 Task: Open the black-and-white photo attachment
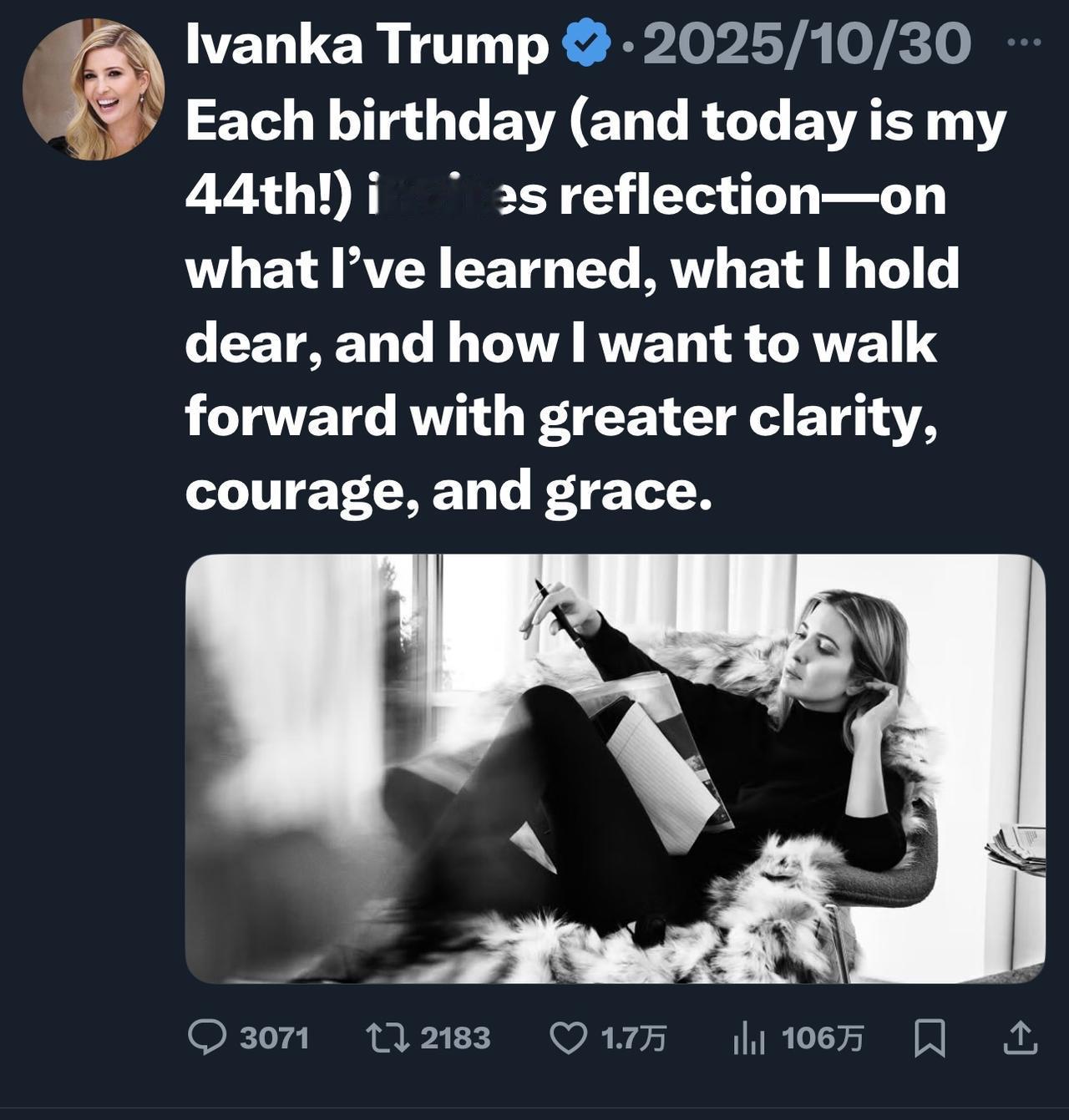(x=615, y=768)
